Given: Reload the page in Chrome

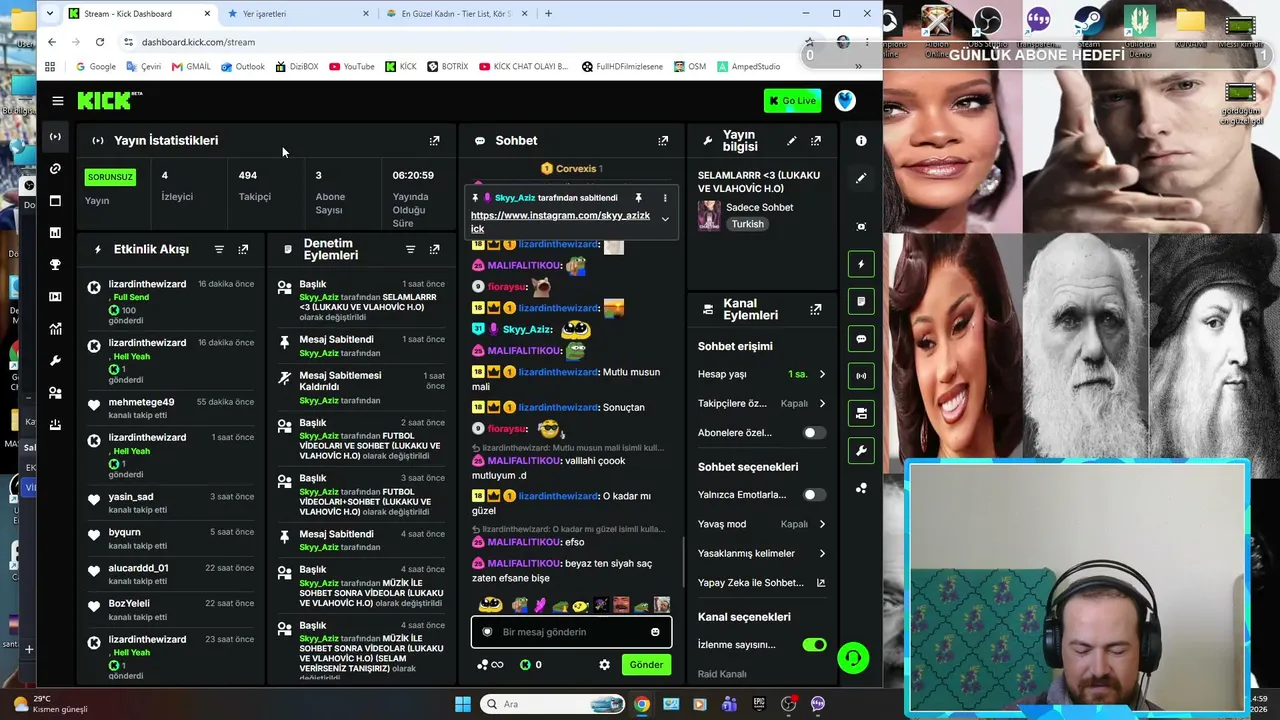Looking at the screenshot, I should pos(100,42).
